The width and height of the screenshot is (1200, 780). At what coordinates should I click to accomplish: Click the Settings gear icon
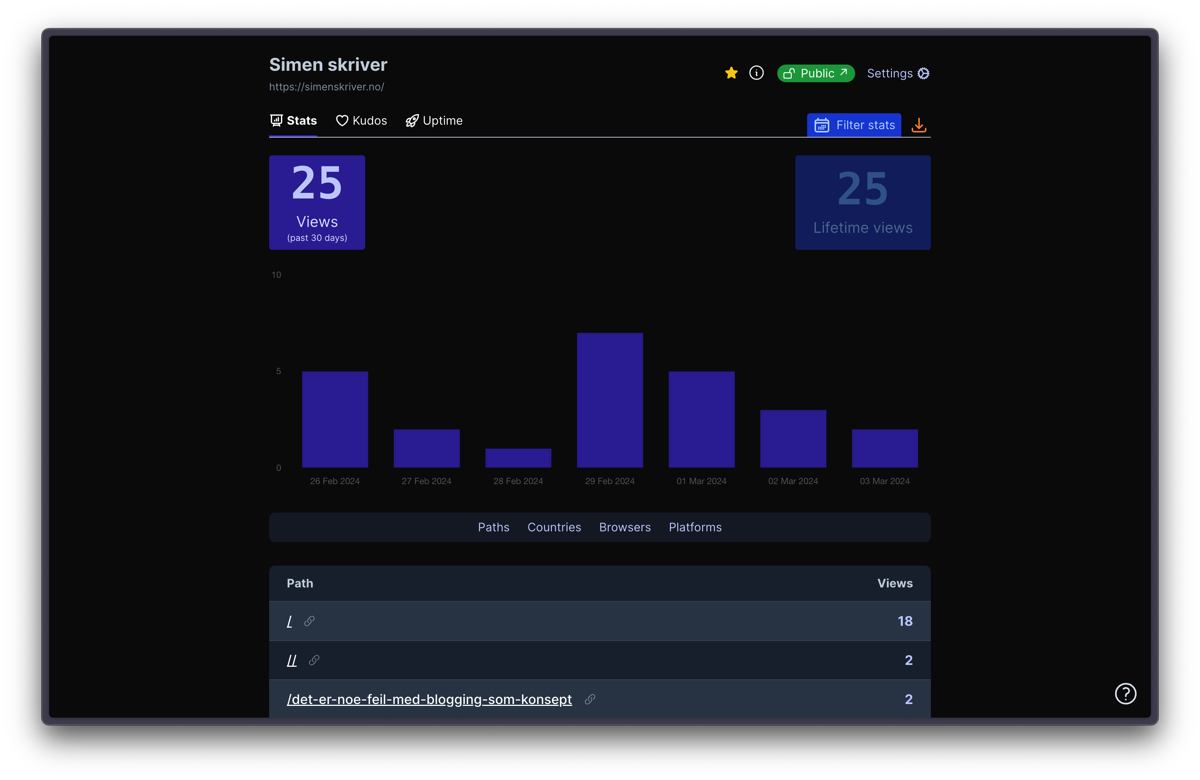(x=924, y=73)
